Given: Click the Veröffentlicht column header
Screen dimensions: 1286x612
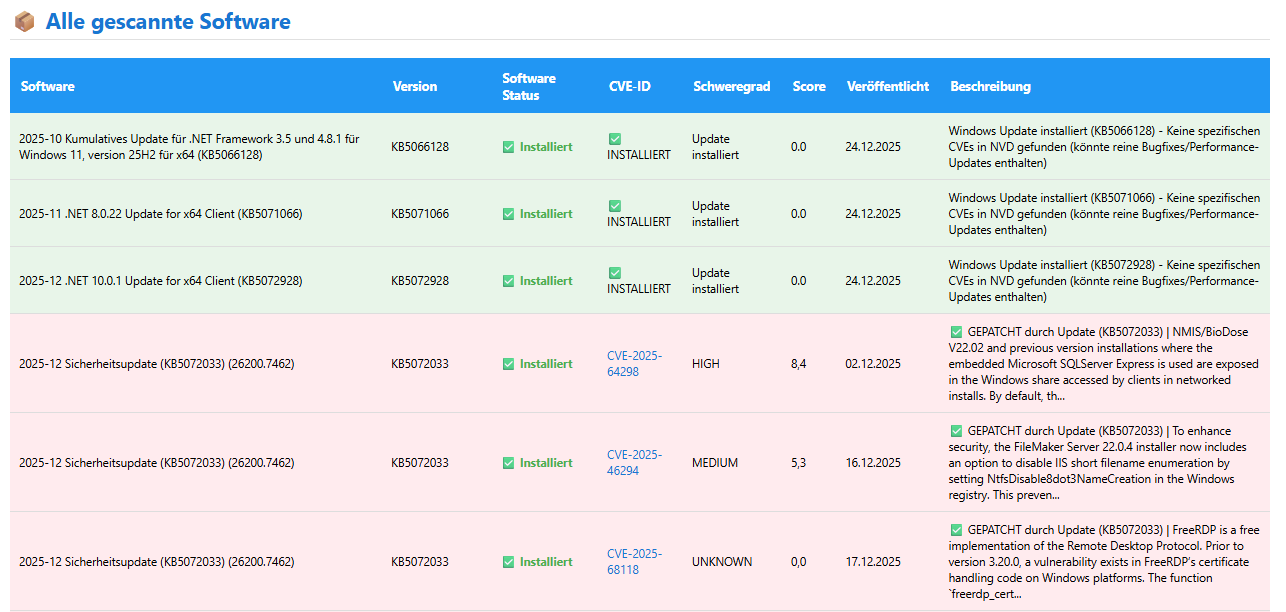Looking at the screenshot, I should [888, 86].
